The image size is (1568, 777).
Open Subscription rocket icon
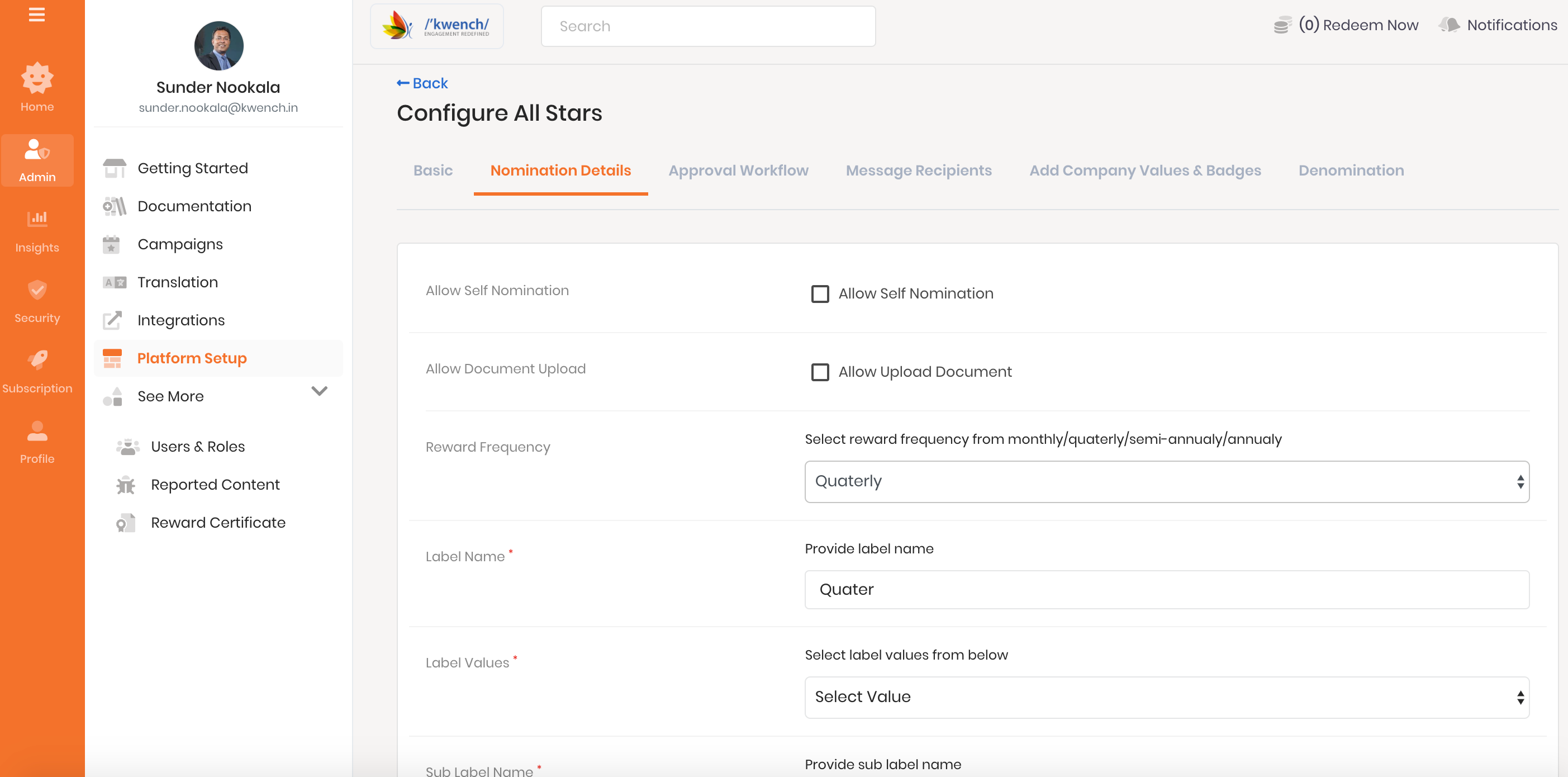click(x=37, y=360)
